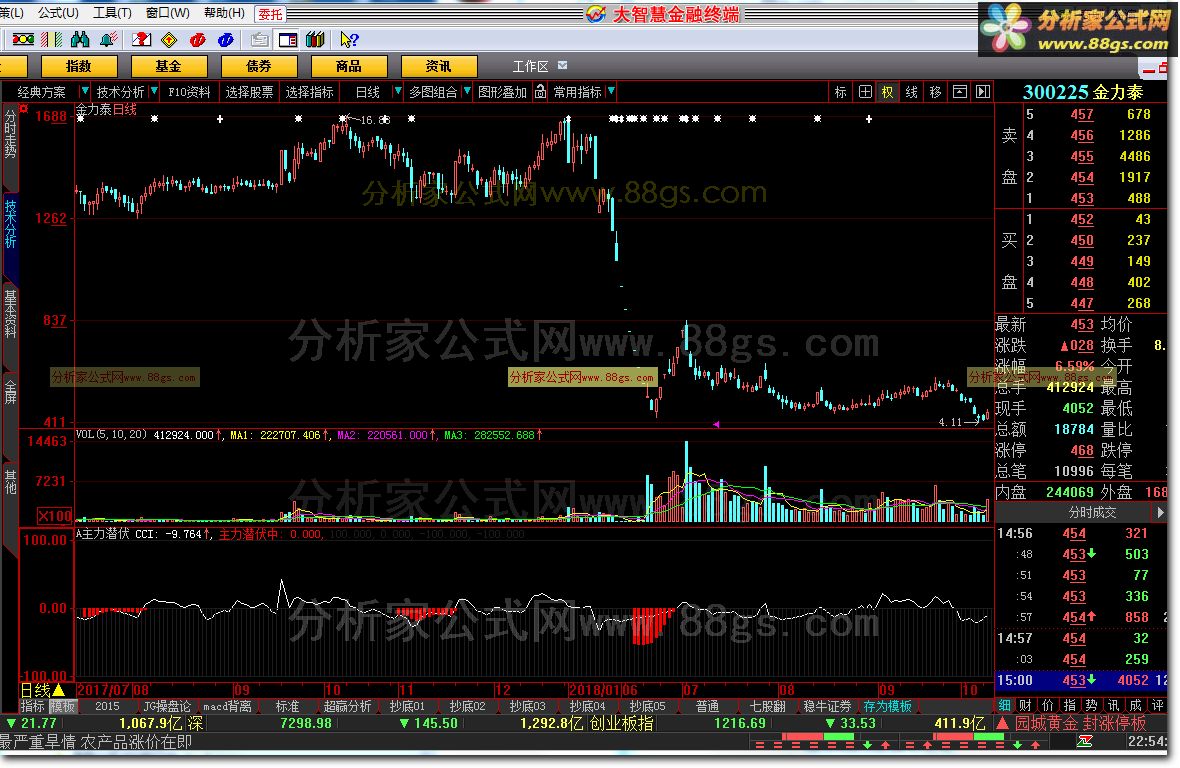Click the 大智慧 logo icon in title
Image resolution: width=1180 pixels, height=768 pixels.
596,14
